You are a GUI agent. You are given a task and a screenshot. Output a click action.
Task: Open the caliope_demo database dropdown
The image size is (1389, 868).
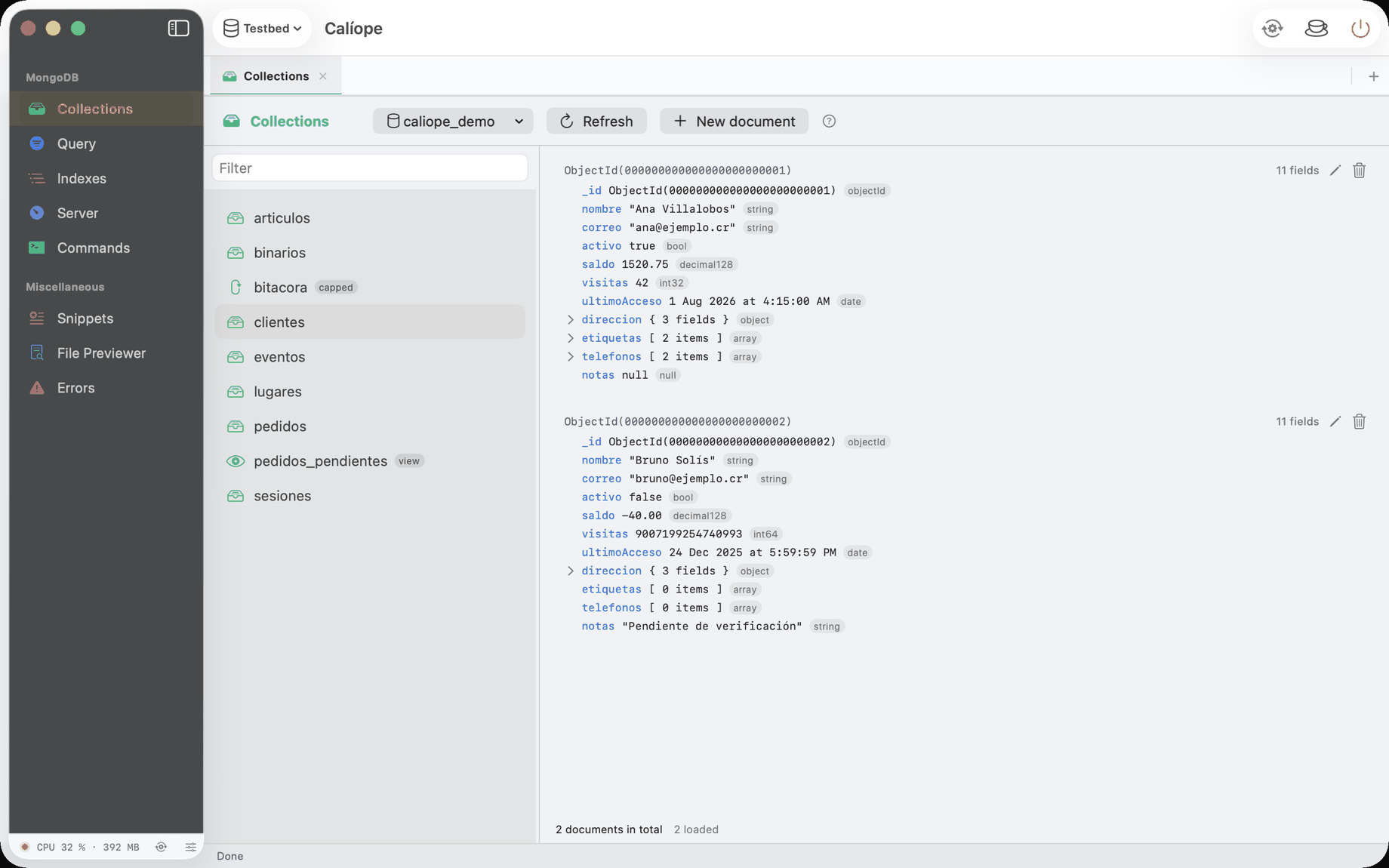[x=453, y=122]
